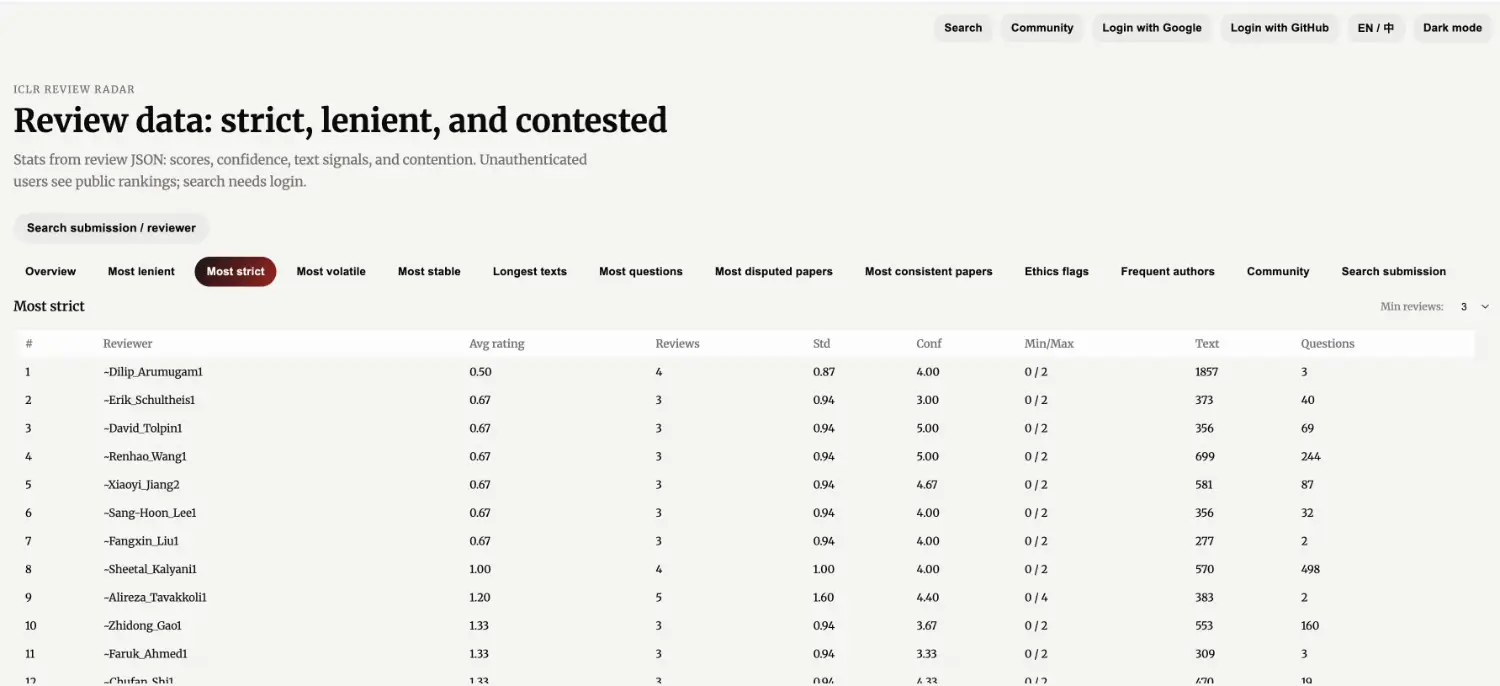Screen dimensions: 1500x686
Task: Select Most disputed papers tab
Action: pyautogui.click(x=774, y=272)
